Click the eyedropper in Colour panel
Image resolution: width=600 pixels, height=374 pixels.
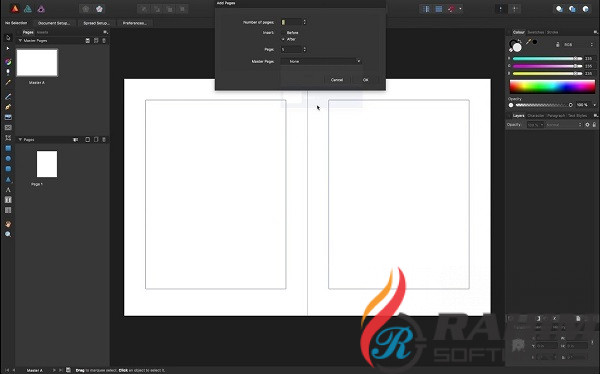528,42
